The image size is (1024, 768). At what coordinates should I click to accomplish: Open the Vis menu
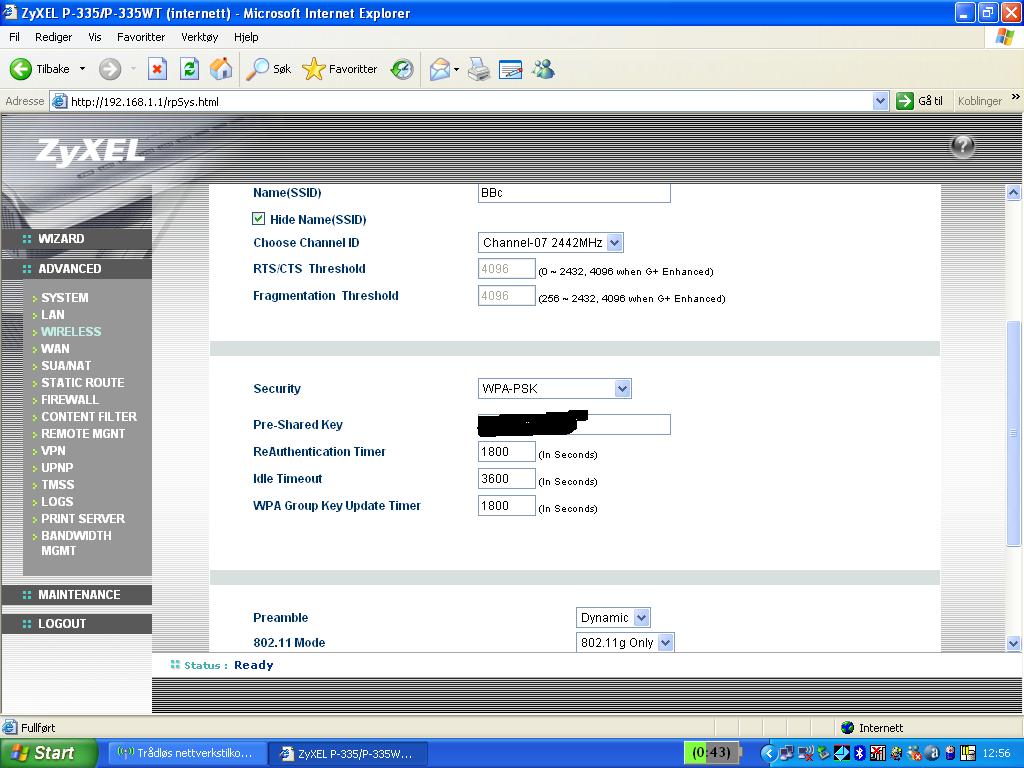95,37
